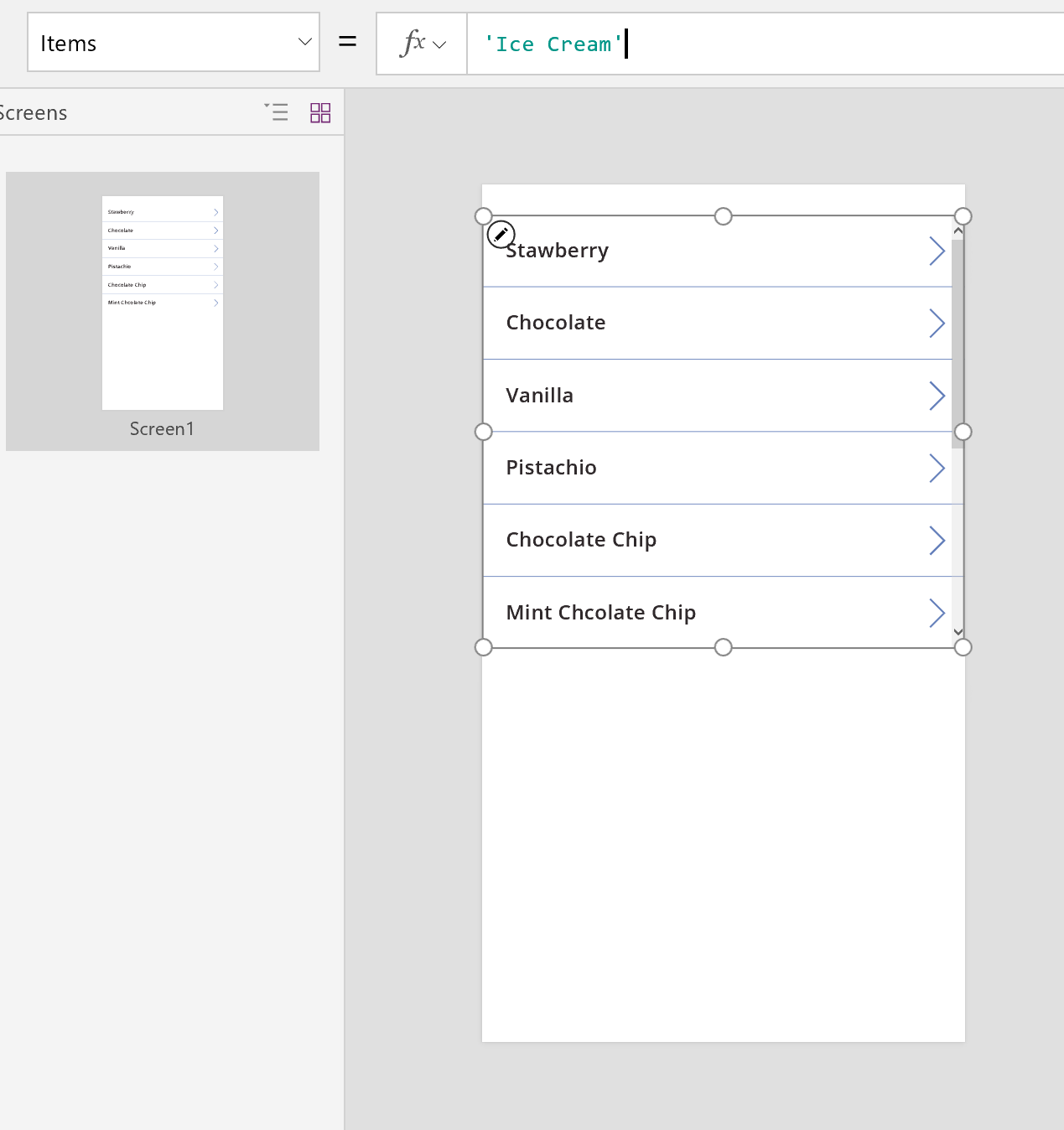The width and height of the screenshot is (1064, 1130).
Task: Click the gallery scrollbar up arrow
Action: point(958,230)
